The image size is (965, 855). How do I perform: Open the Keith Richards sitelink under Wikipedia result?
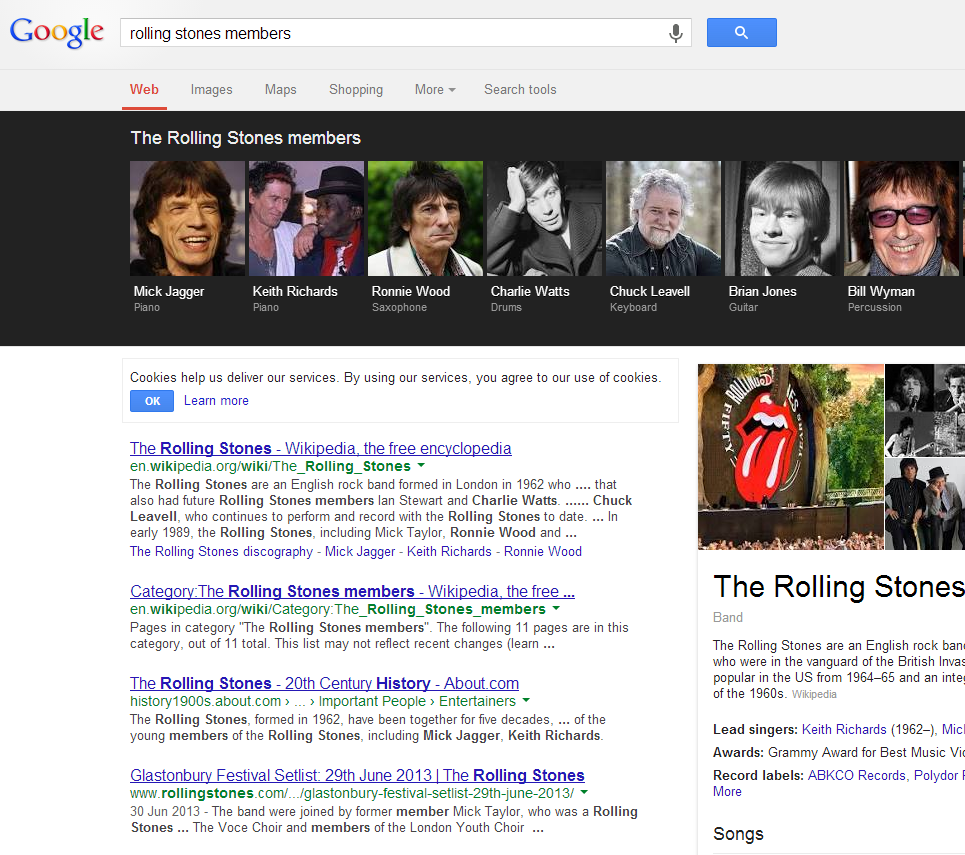[449, 552]
